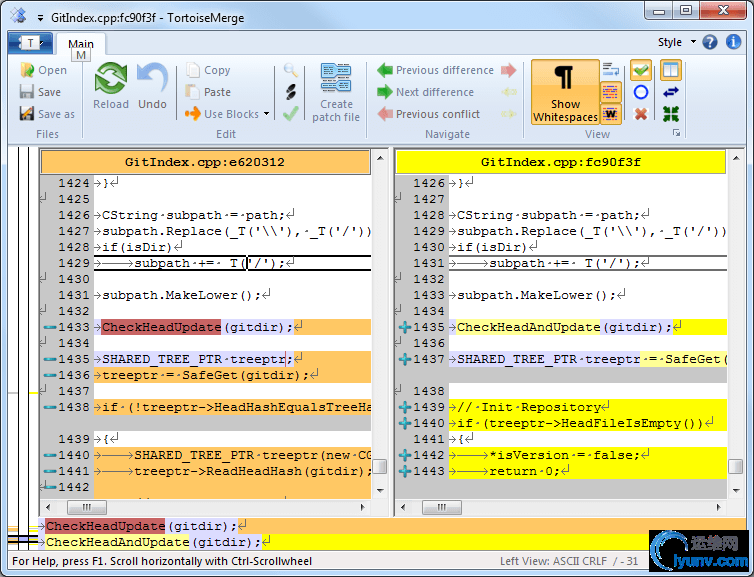Toggle the window pane layout icon in View
This screenshot has height=577, width=754.
pos(670,70)
